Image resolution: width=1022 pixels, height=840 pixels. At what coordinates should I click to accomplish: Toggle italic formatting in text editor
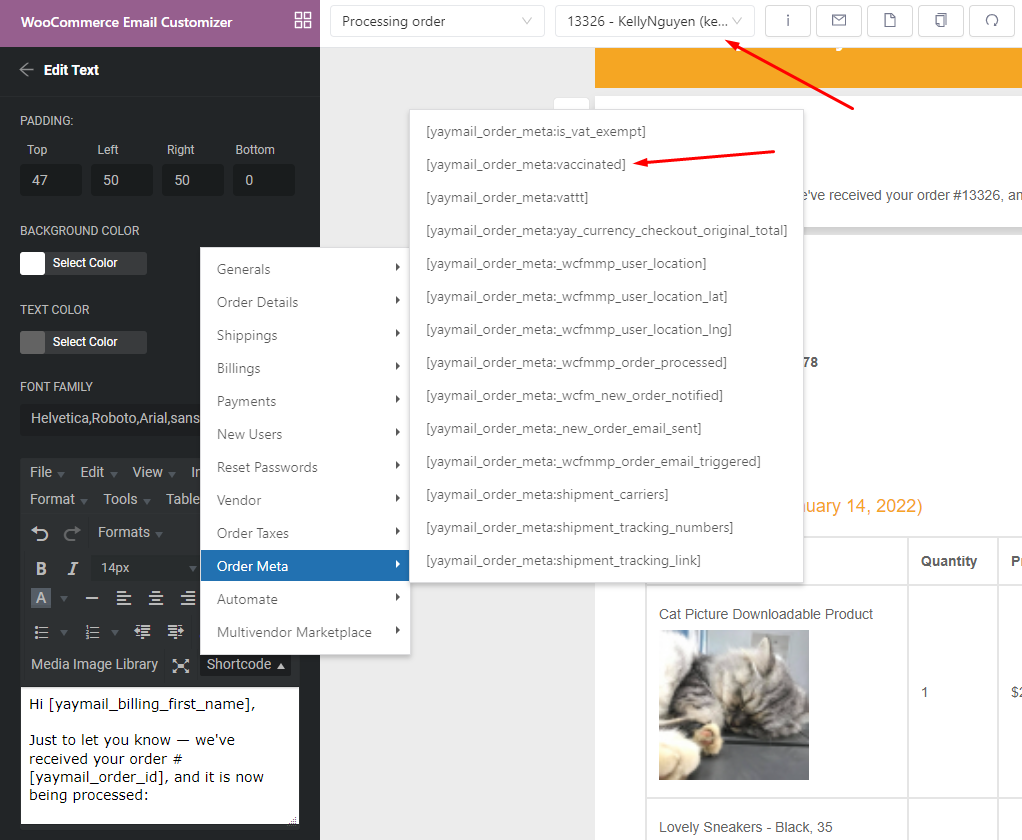tap(72, 568)
